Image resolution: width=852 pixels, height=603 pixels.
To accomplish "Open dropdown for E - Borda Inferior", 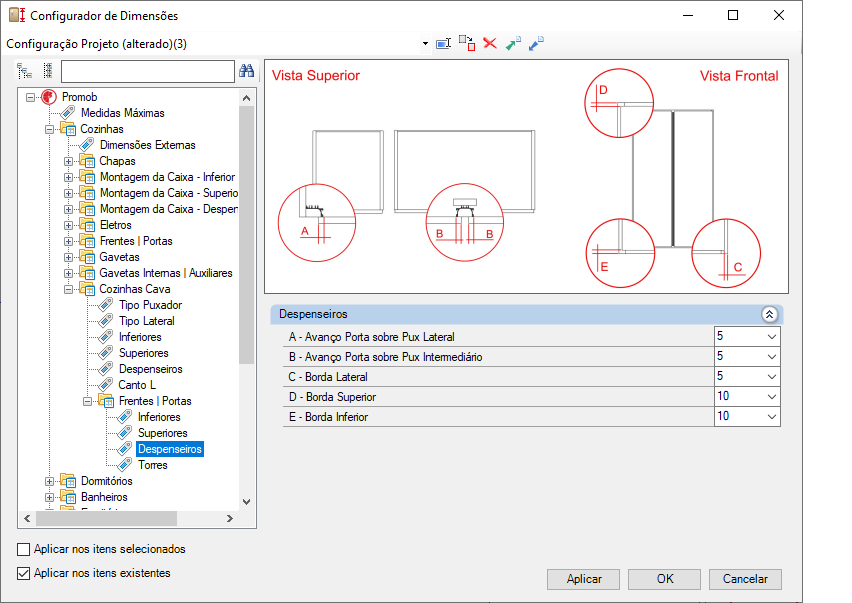I will (772, 417).
